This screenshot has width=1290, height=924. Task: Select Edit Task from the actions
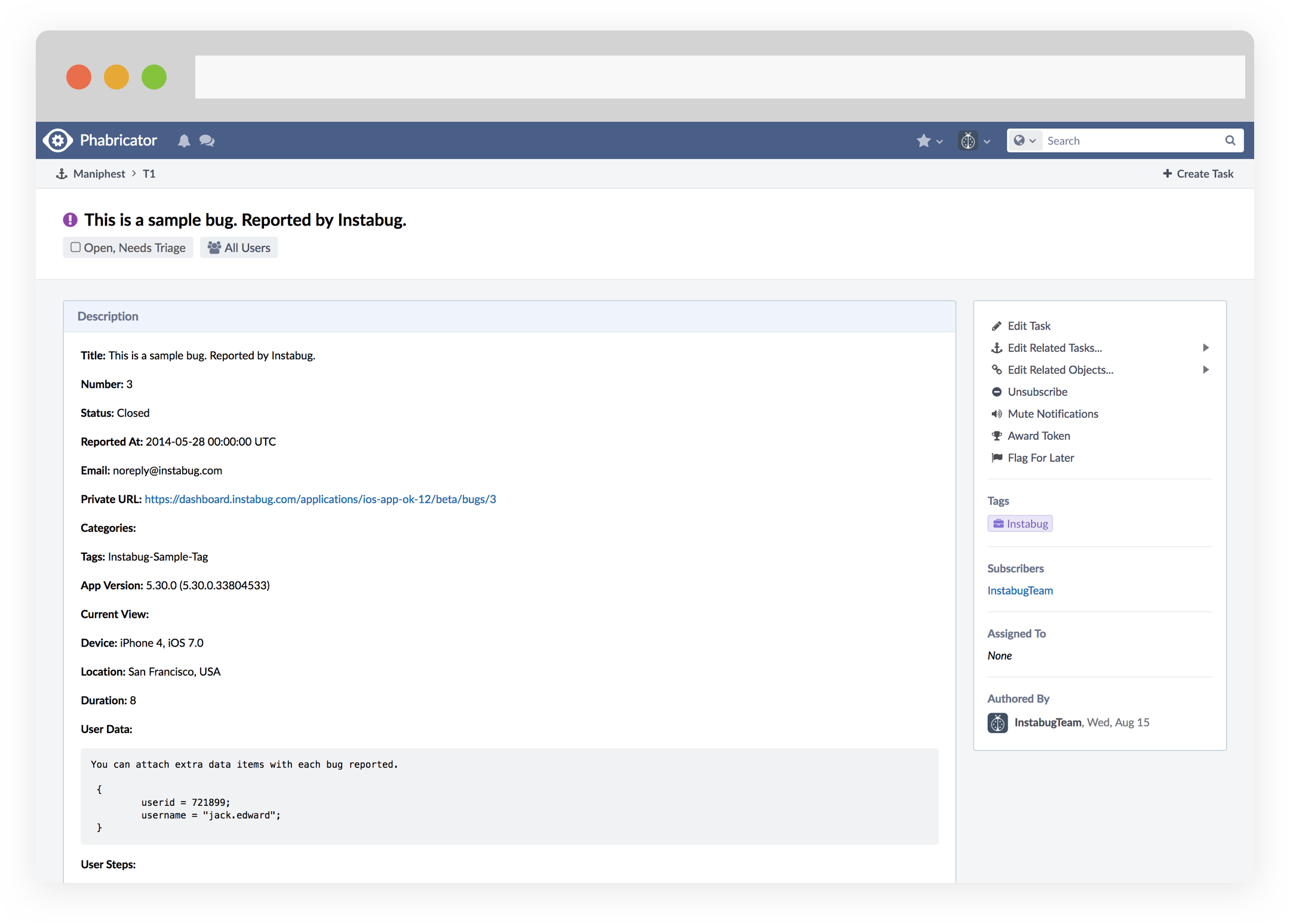[x=1028, y=326]
